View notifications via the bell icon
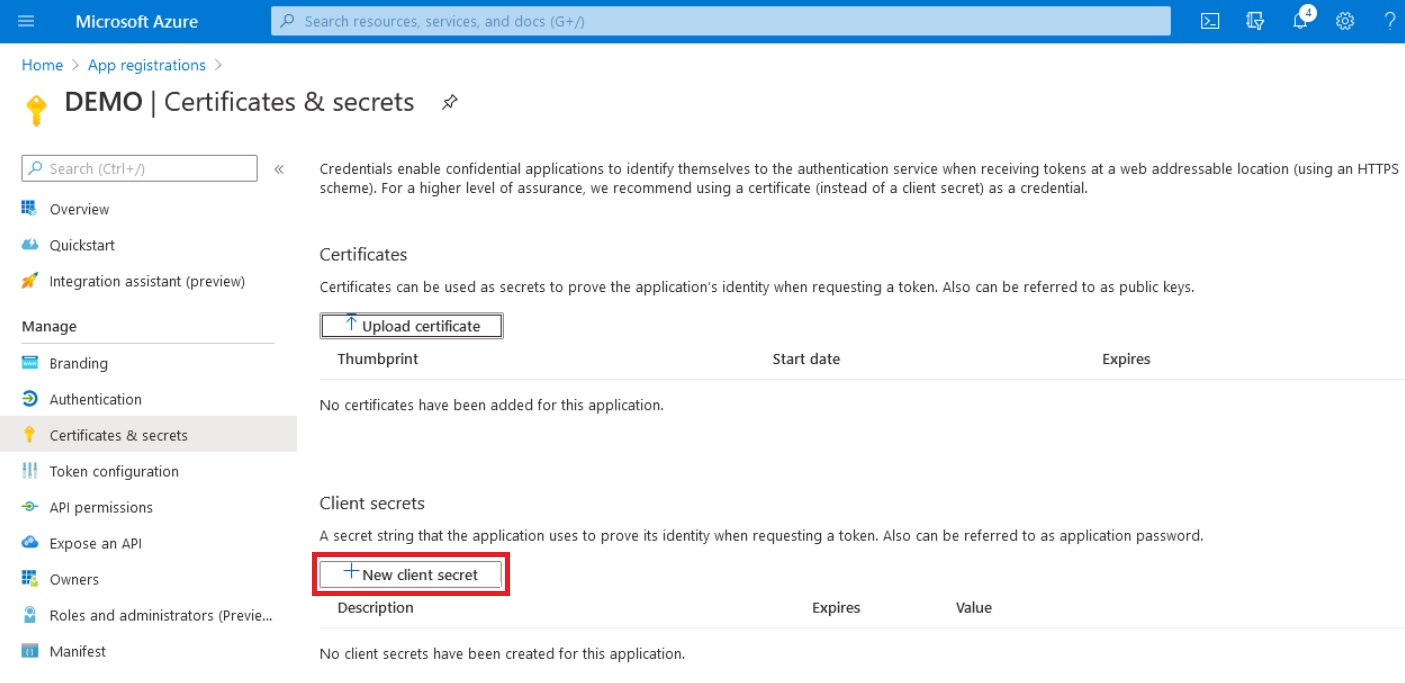This screenshot has height=683, width=1405. (x=1300, y=20)
